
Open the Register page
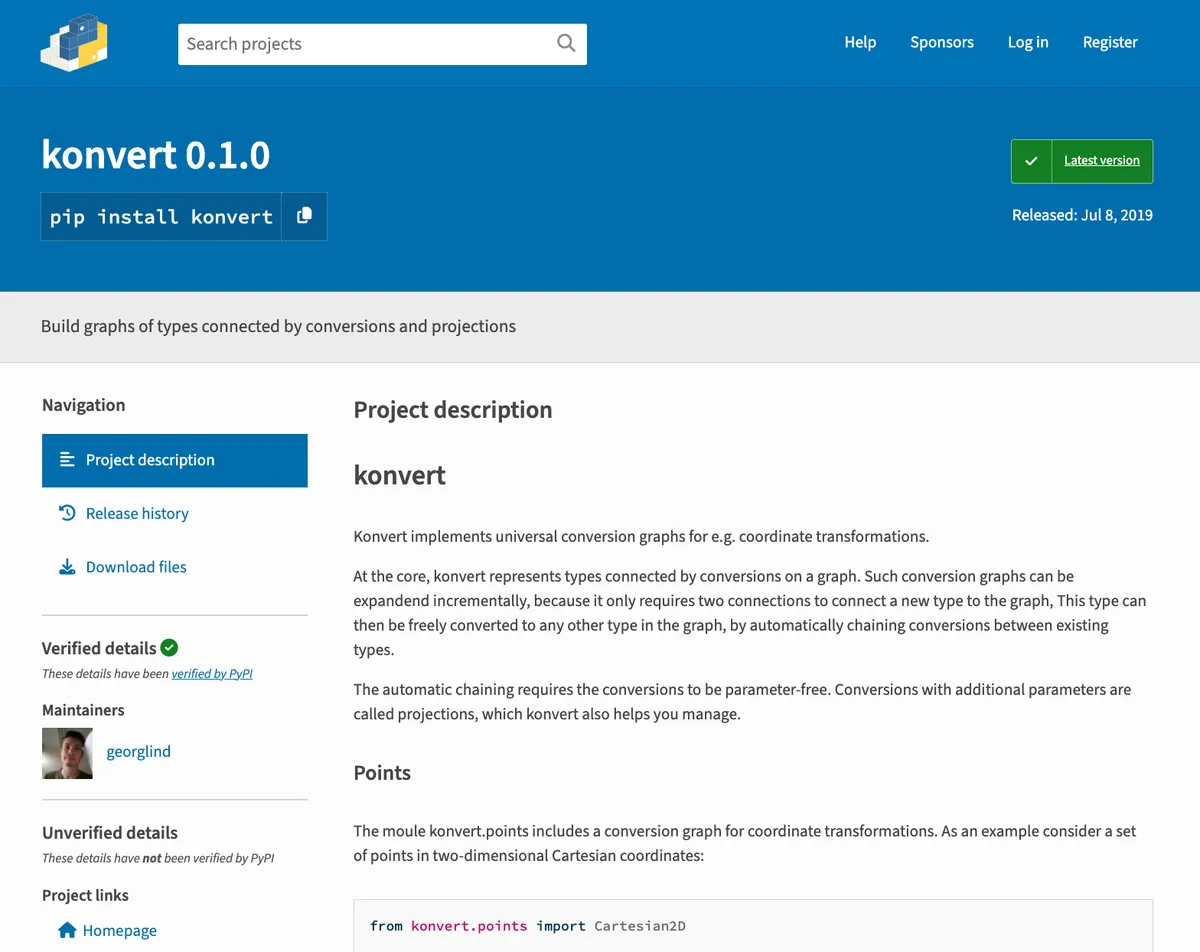pyautogui.click(x=1110, y=42)
